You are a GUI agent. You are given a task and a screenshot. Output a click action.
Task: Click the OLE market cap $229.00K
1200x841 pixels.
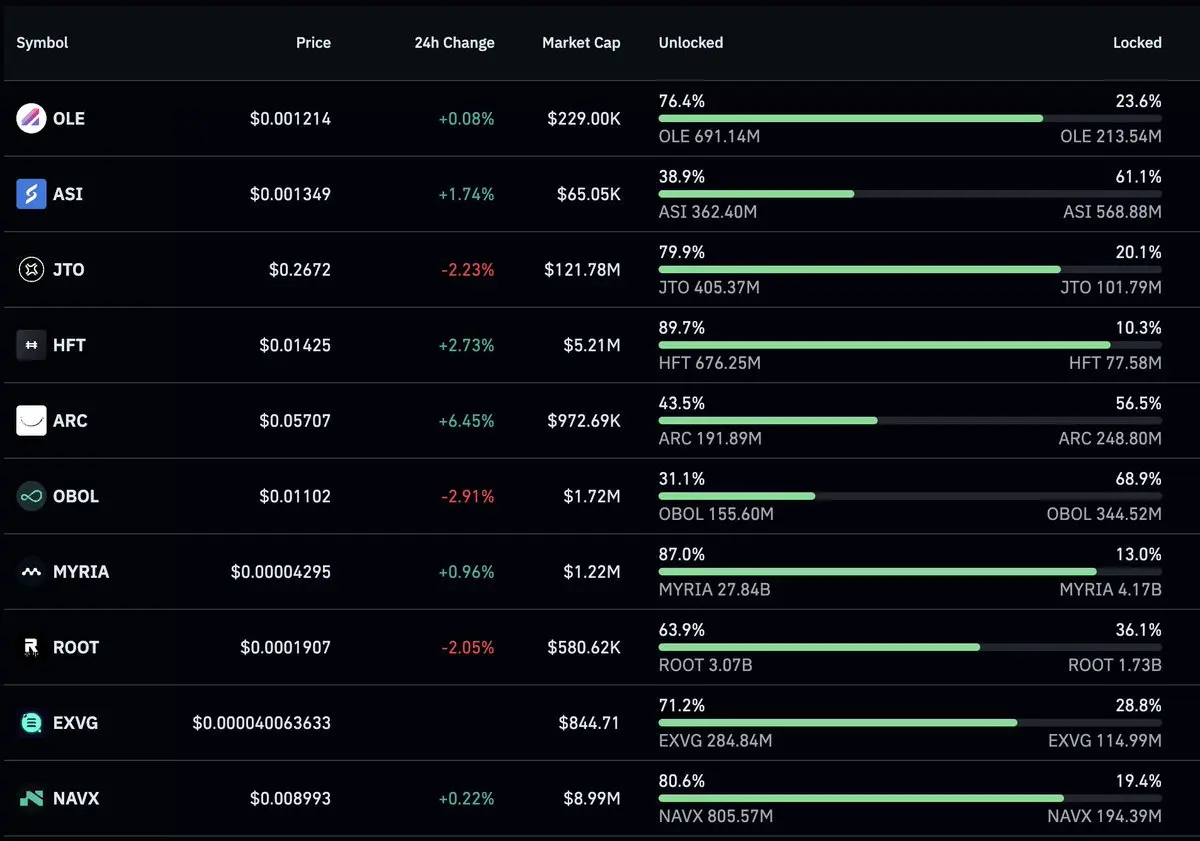(584, 118)
